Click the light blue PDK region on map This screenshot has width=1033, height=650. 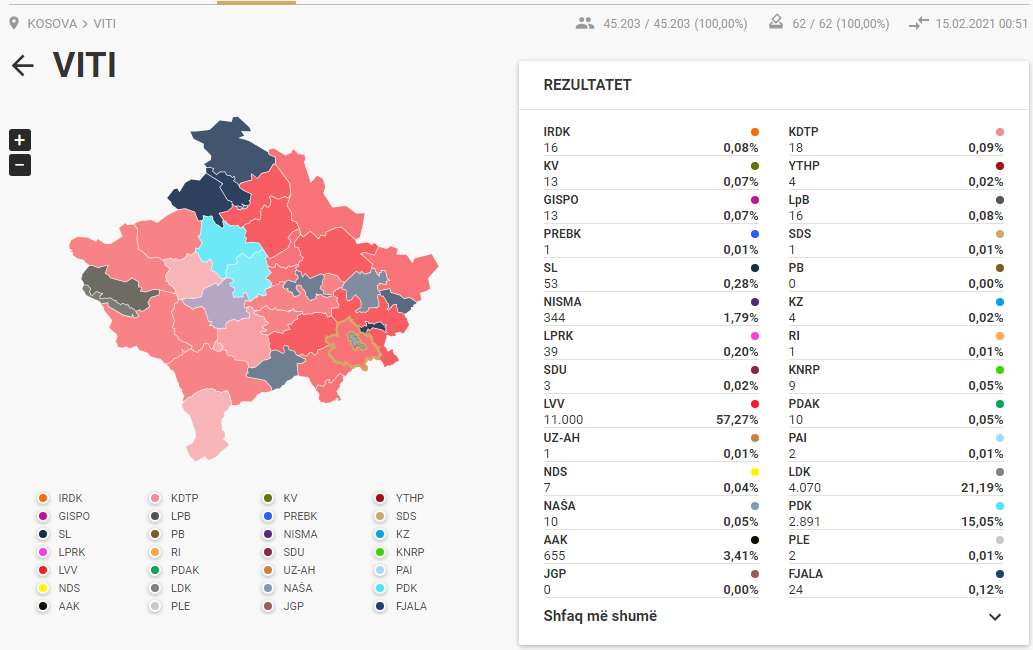[232, 254]
